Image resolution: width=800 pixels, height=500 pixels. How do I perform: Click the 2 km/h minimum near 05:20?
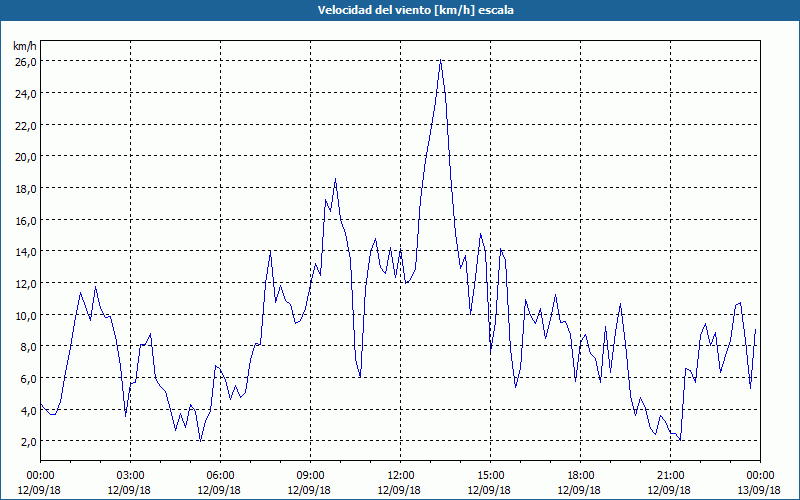click(201, 441)
